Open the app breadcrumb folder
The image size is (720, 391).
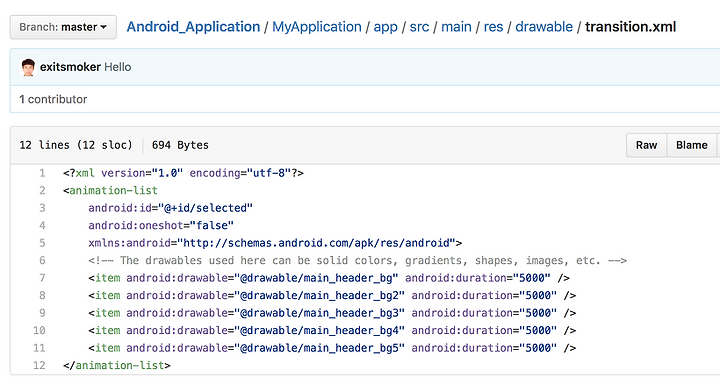coord(385,27)
